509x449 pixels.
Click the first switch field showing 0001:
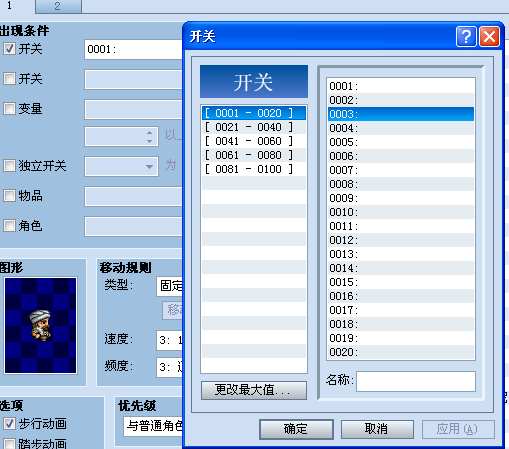(x=133, y=49)
